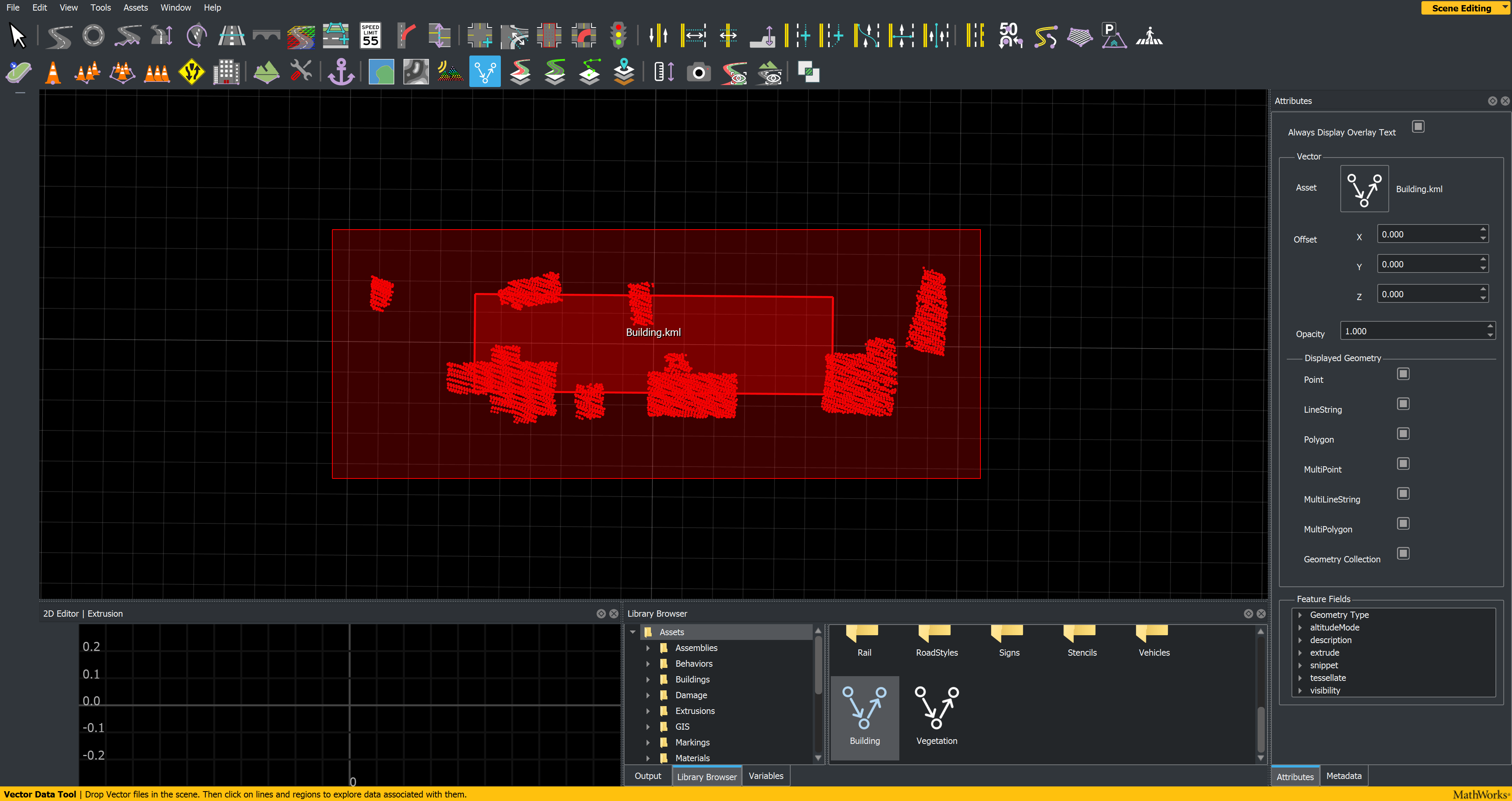The width and height of the screenshot is (1512, 801).
Task: Expand the Buildings folder in tree
Action: tap(648, 679)
